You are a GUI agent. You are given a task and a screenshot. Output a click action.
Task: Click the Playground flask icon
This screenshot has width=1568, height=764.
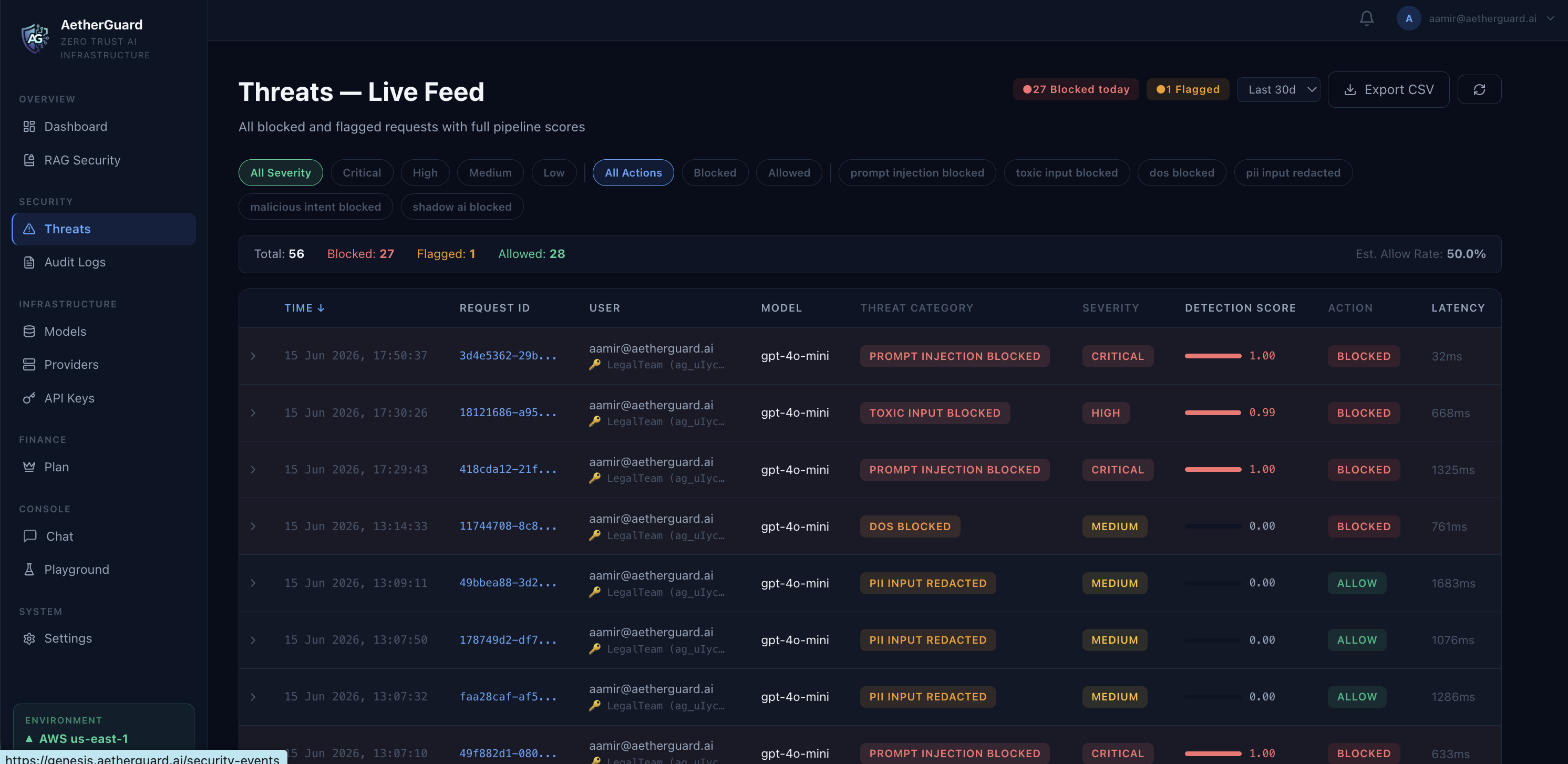pyautogui.click(x=29, y=570)
